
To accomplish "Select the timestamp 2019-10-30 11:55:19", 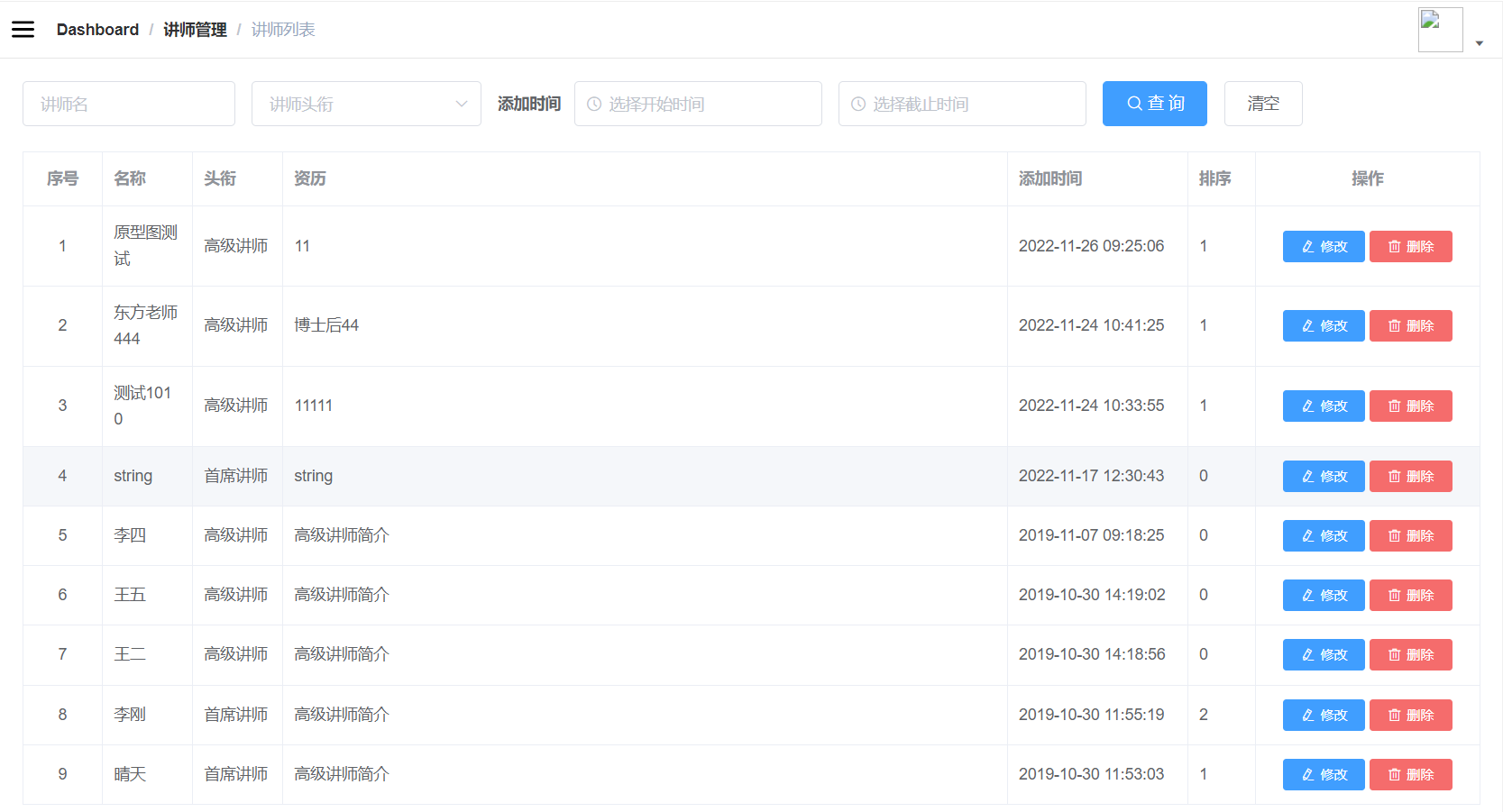I will click(x=1091, y=715).
